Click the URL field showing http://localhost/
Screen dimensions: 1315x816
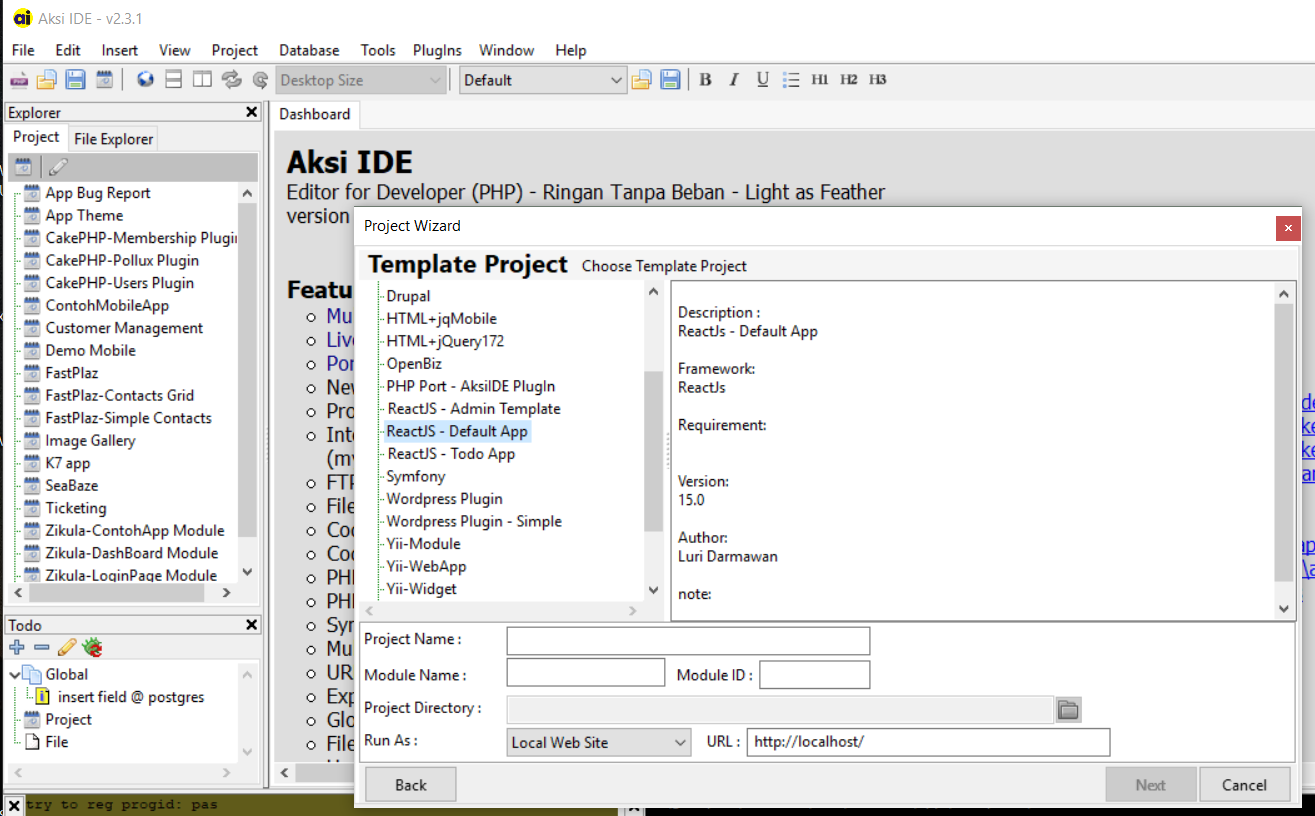click(928, 742)
